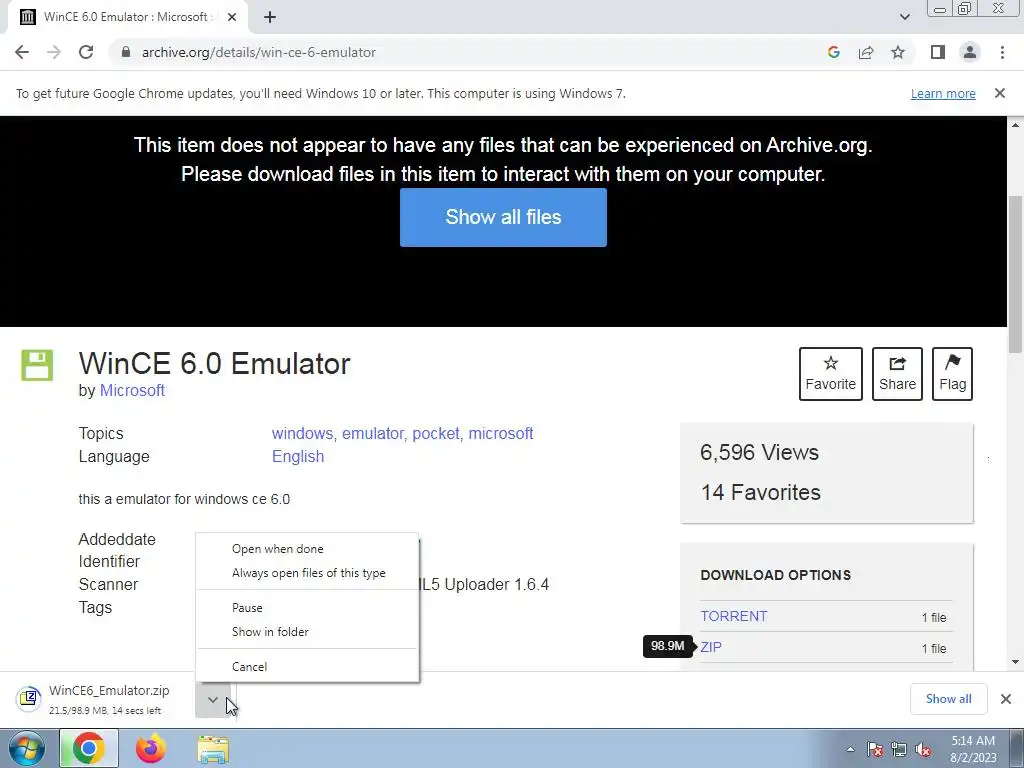Select Open when done menu item
Screen dimensions: 1024x768
point(307,549)
